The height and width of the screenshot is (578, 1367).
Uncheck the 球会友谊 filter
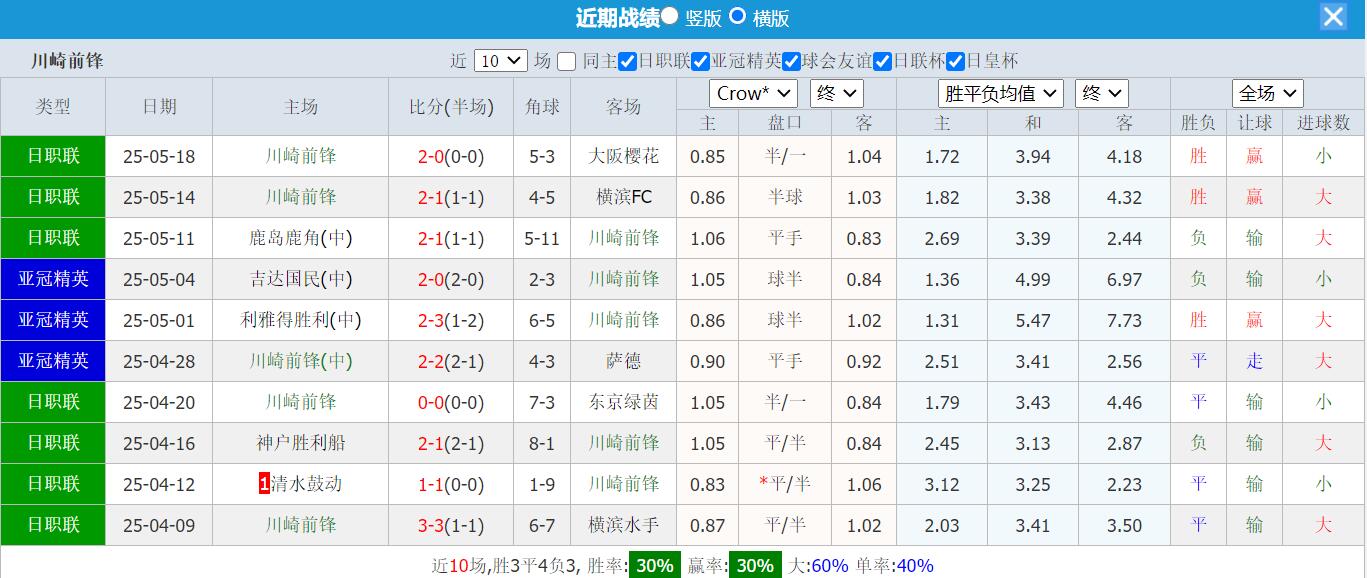pyautogui.click(x=790, y=61)
